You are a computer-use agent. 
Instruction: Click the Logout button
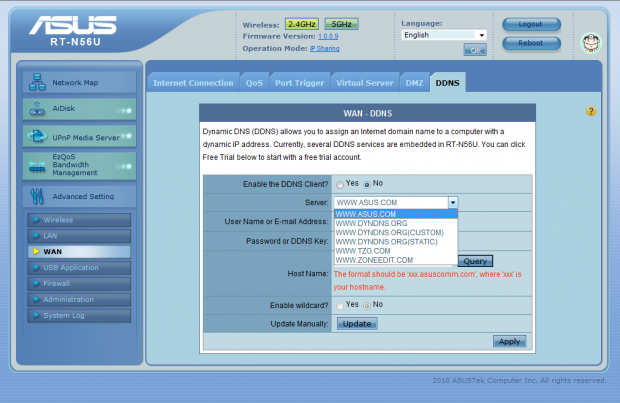click(x=531, y=24)
